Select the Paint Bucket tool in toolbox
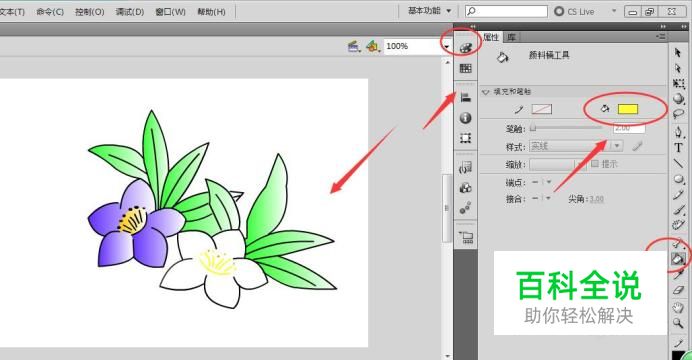 677,259
